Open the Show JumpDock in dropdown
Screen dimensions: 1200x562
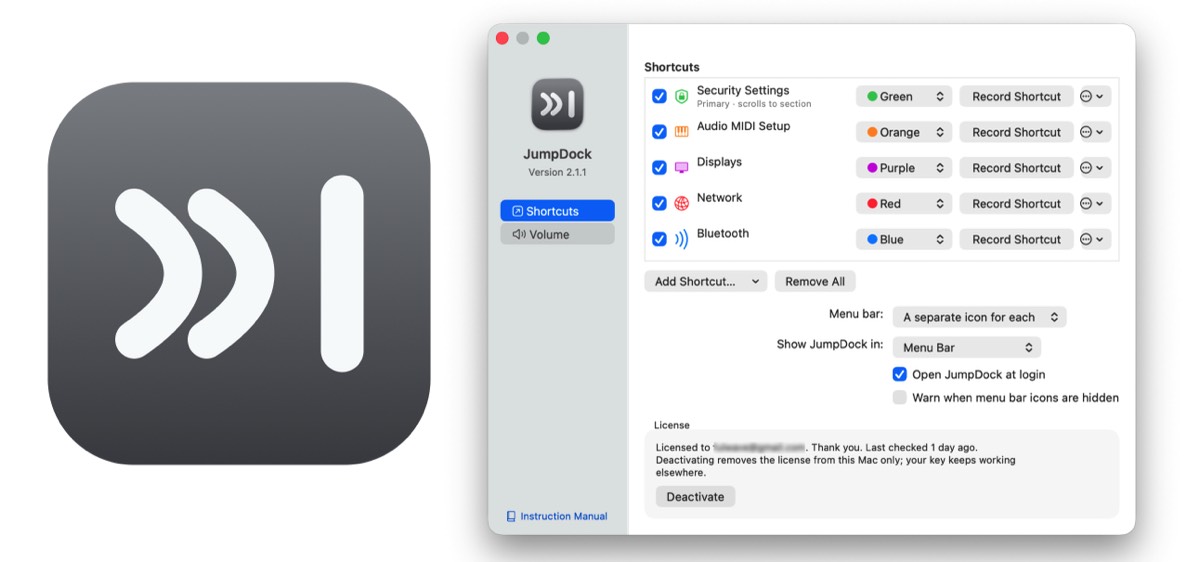point(967,347)
